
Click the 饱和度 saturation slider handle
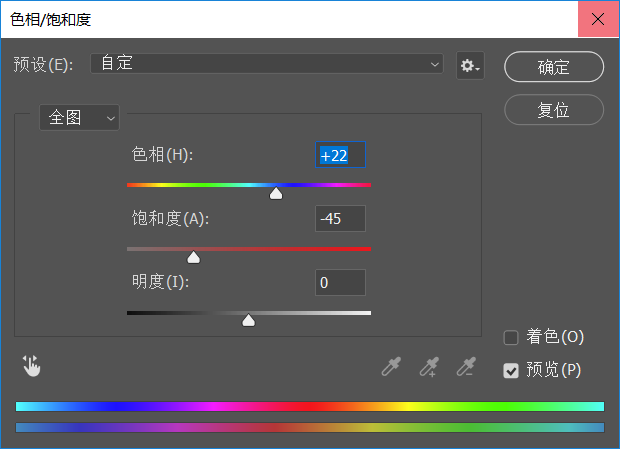click(194, 257)
